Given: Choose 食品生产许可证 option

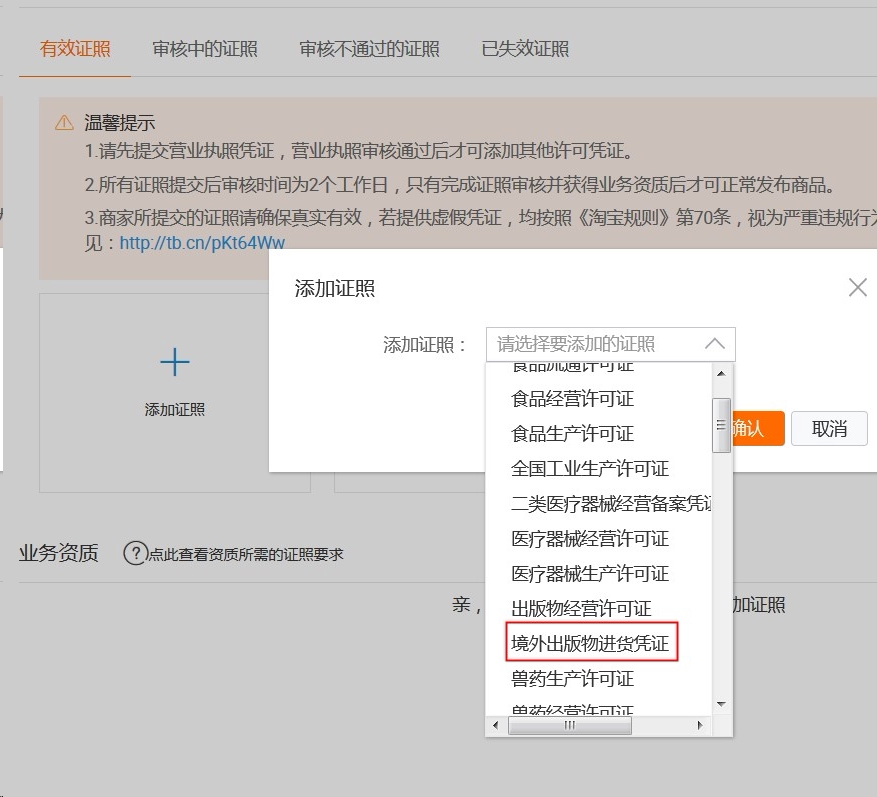Looking at the screenshot, I should (x=572, y=434).
